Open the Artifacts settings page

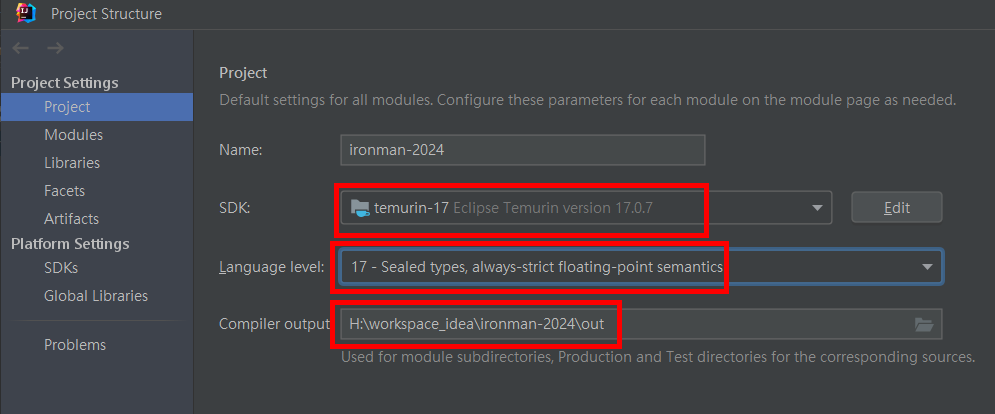(71, 218)
